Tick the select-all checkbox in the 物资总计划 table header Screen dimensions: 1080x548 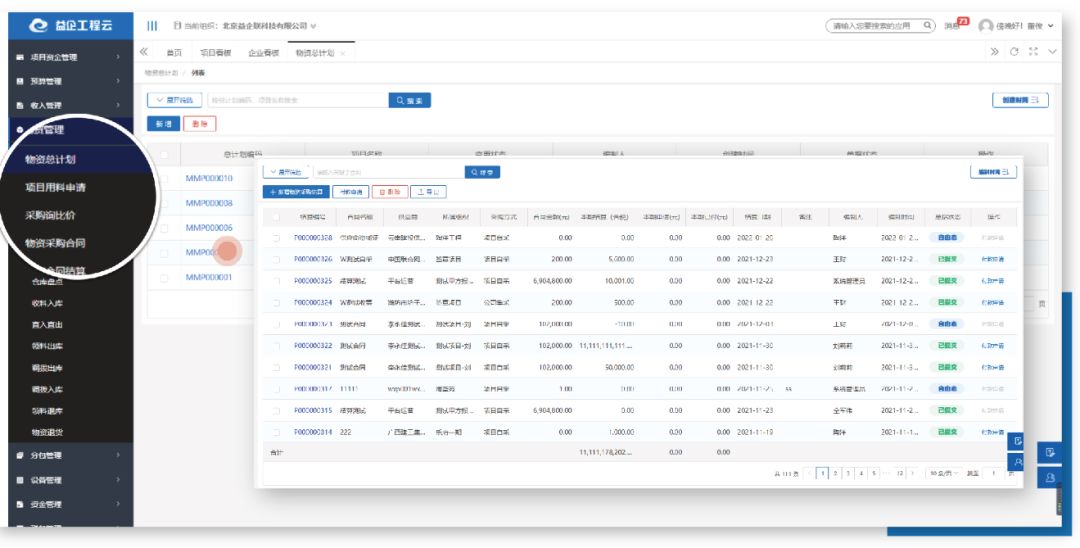pos(164,154)
